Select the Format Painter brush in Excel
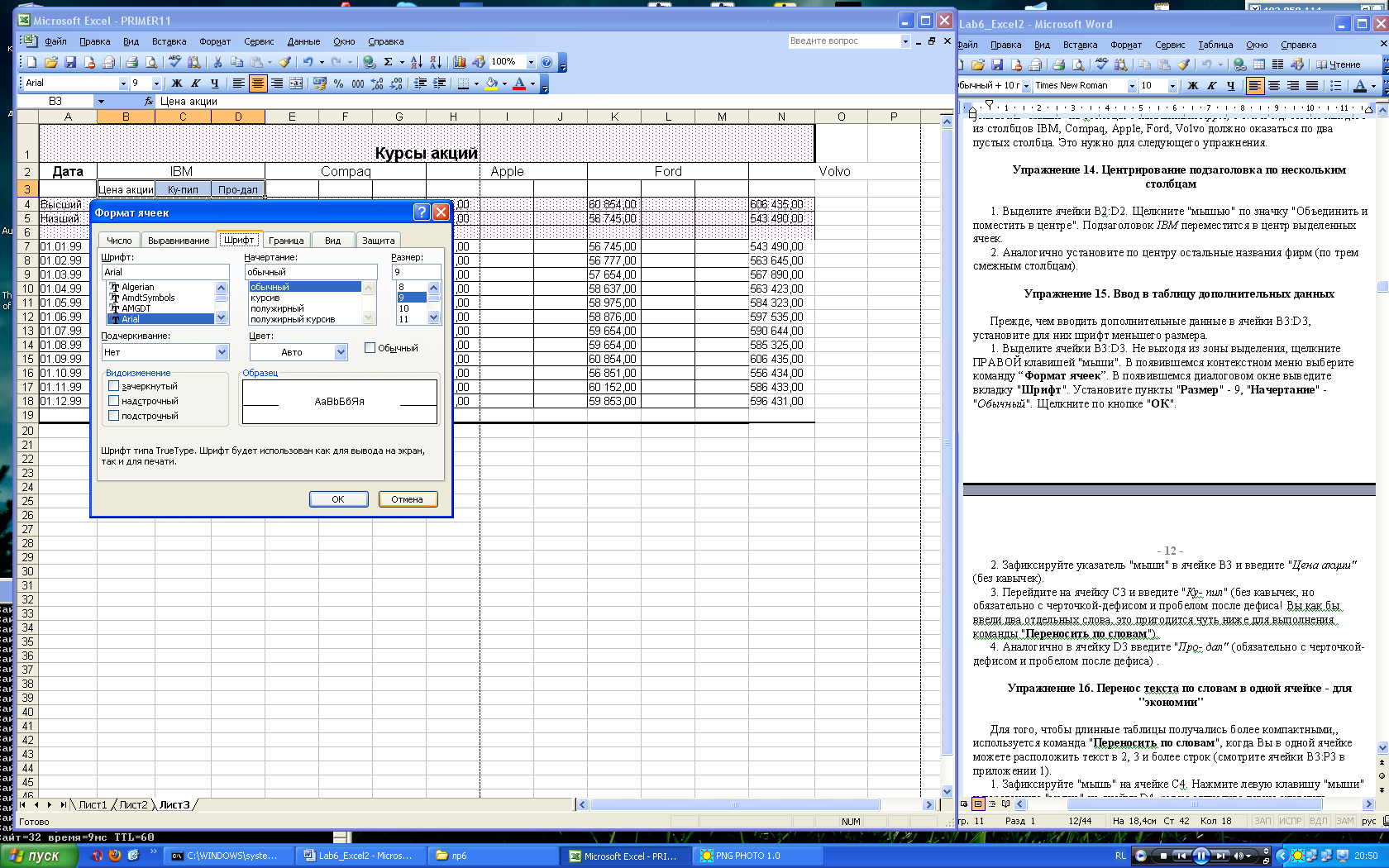1389x868 pixels. (x=284, y=62)
